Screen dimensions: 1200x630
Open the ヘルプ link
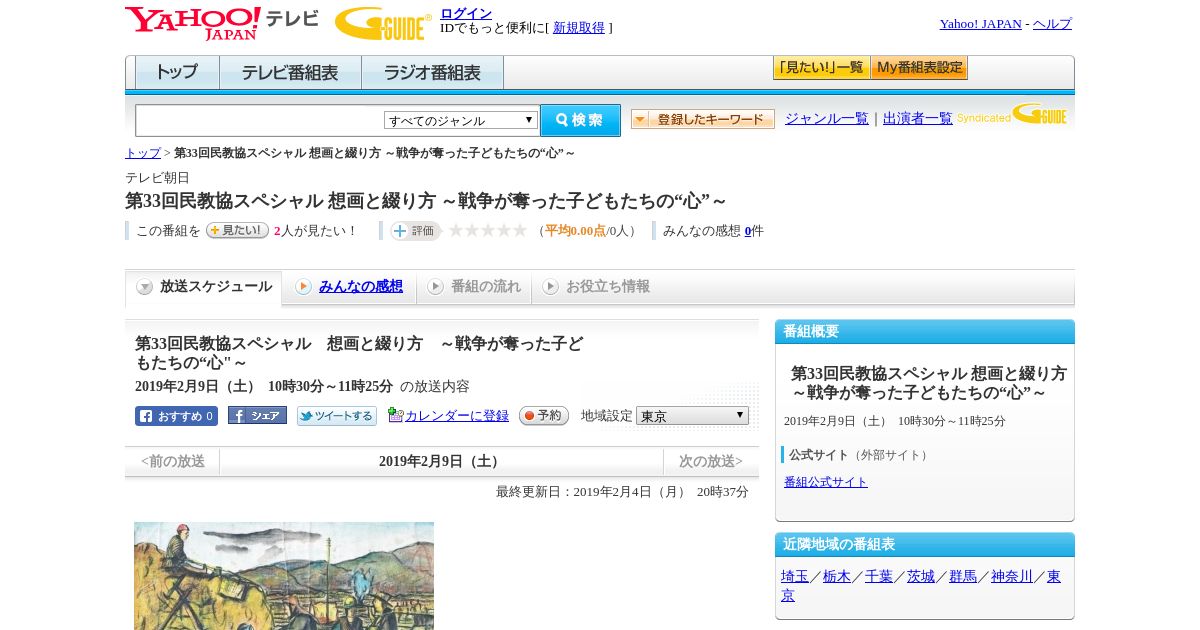coord(1052,24)
